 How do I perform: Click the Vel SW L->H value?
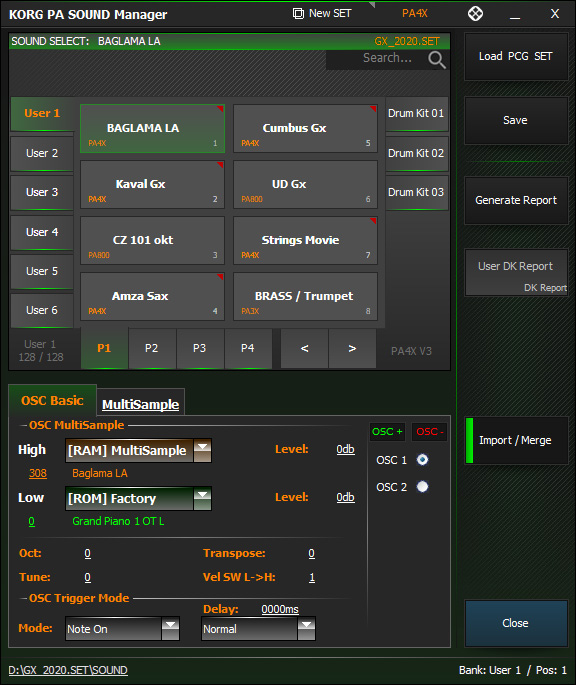click(312, 578)
